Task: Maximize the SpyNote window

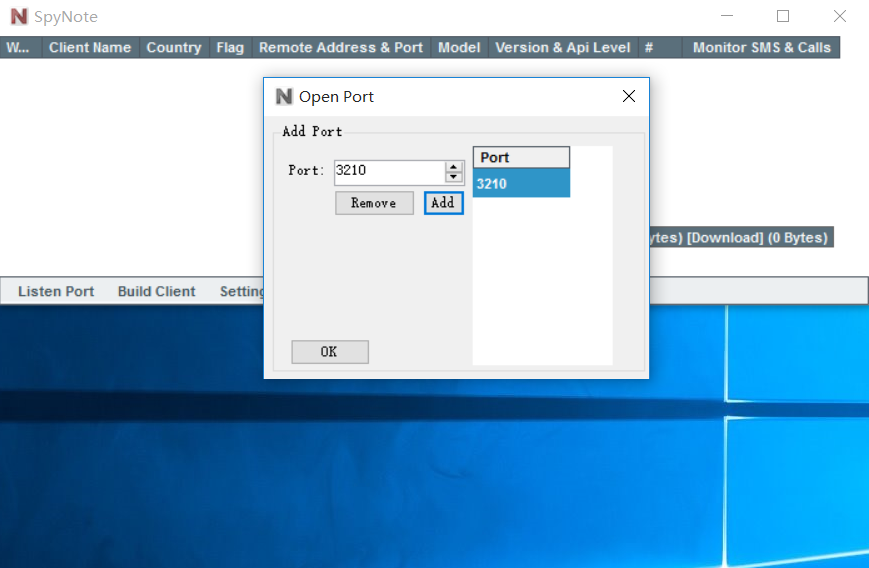Action: pyautogui.click(x=783, y=16)
